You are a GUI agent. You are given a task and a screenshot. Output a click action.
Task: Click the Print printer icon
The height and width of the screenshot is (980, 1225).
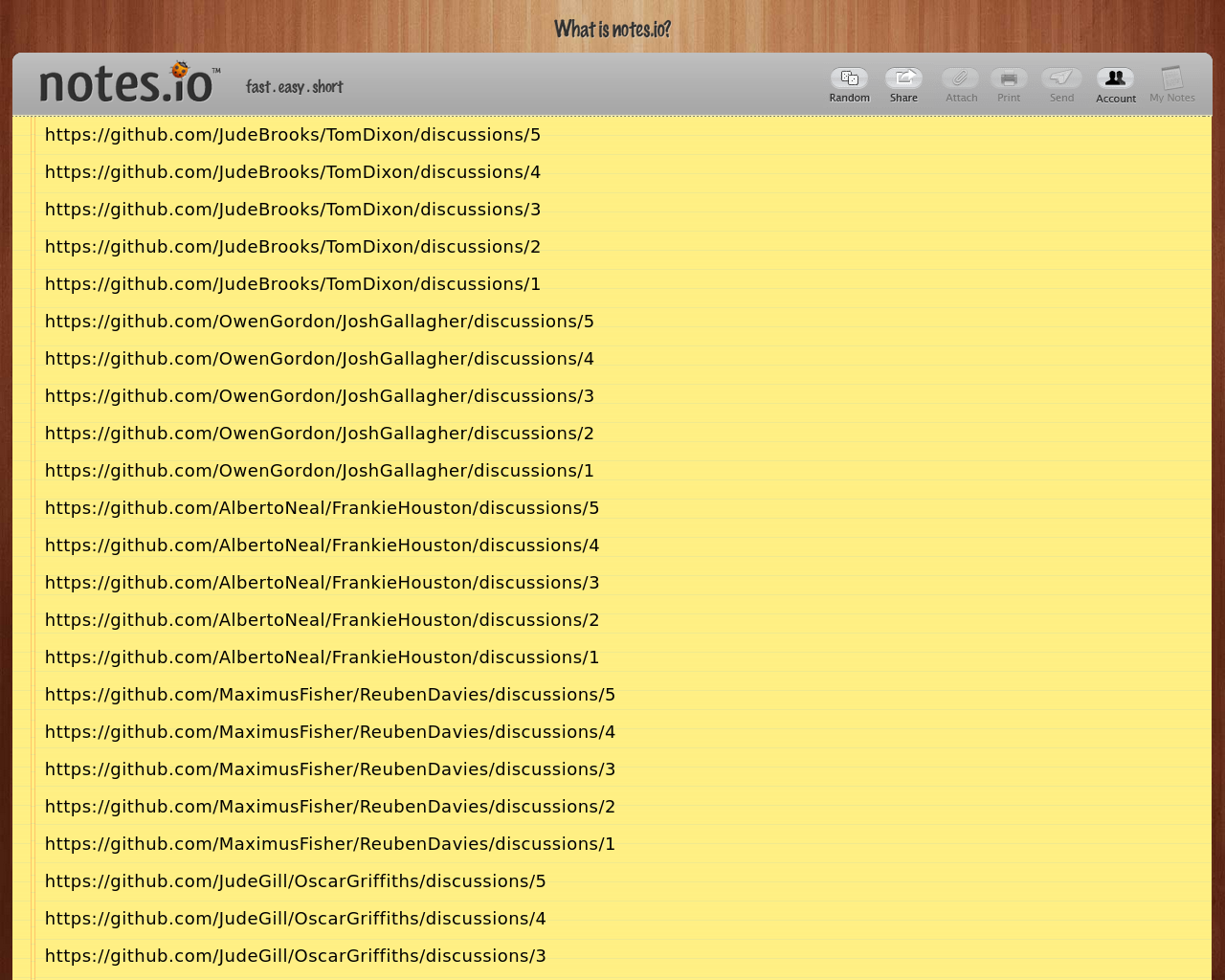coord(1009,78)
